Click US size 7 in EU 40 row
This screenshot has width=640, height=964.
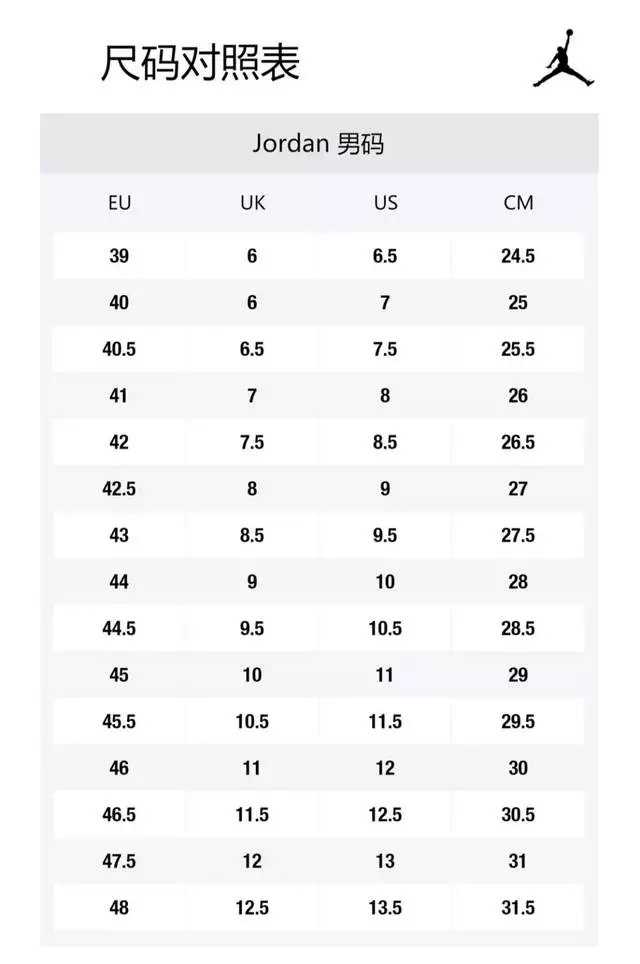385,302
